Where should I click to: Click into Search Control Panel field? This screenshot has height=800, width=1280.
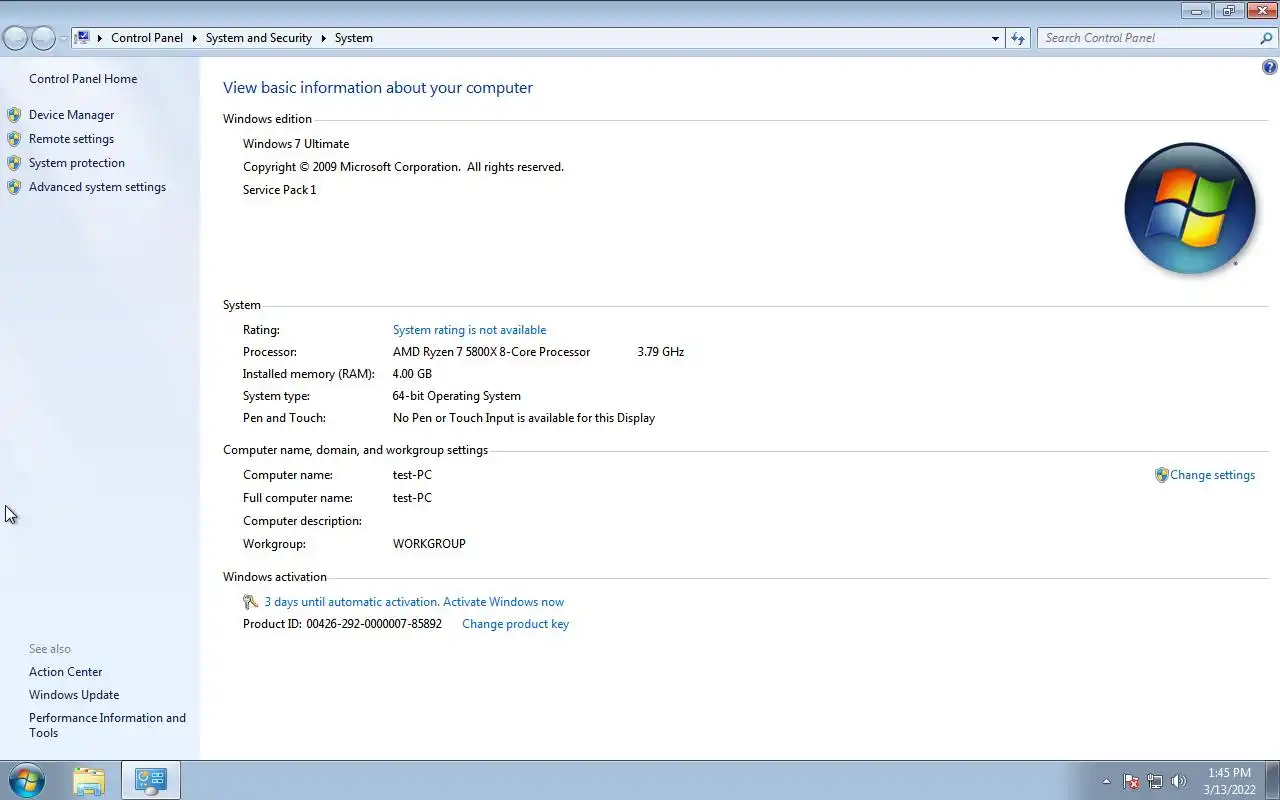pos(1148,38)
